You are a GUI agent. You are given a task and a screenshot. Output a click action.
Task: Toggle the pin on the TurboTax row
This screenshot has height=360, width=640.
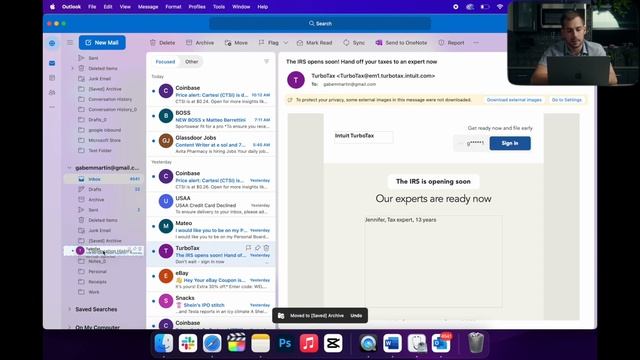tap(258, 248)
